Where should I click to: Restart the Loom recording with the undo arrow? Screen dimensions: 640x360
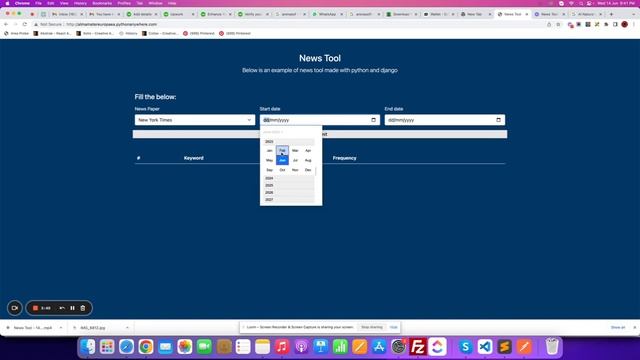pos(62,308)
